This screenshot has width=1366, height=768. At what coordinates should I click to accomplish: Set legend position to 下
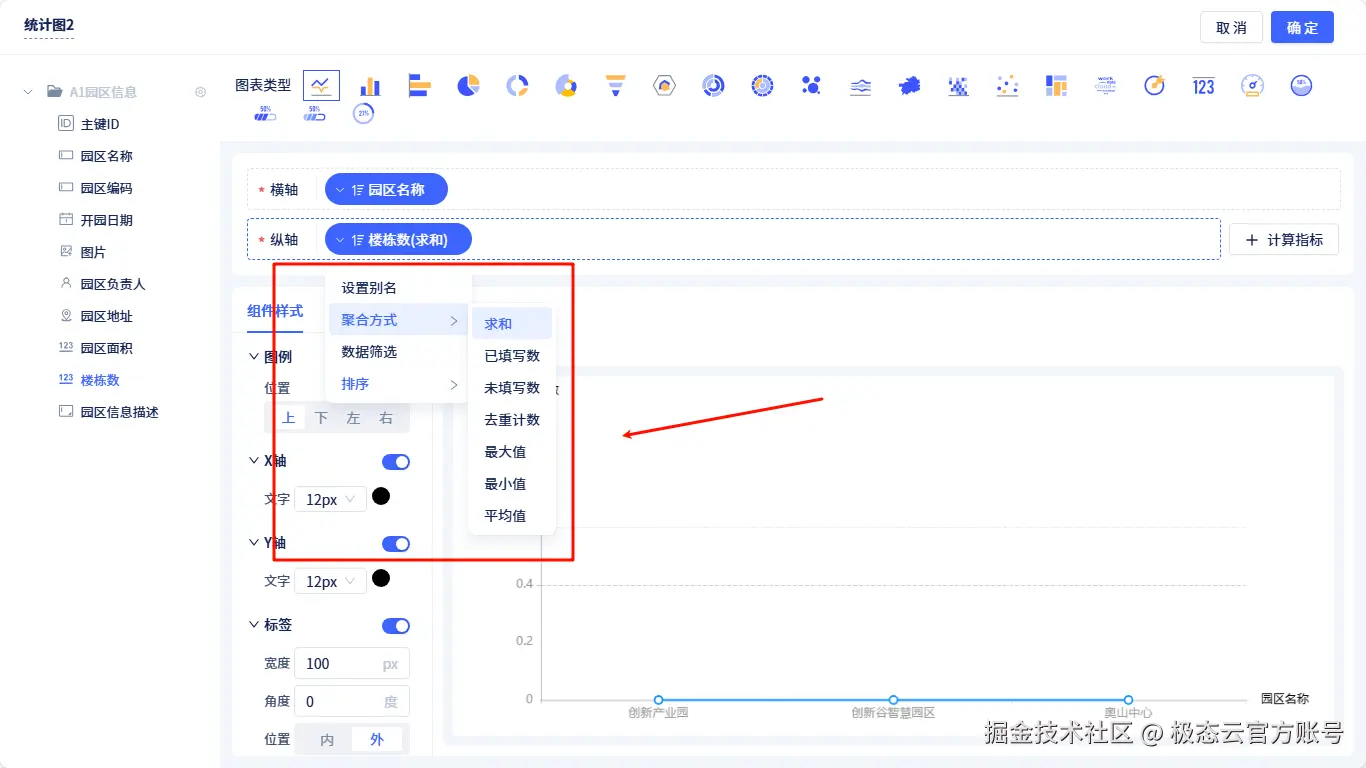tap(321, 418)
